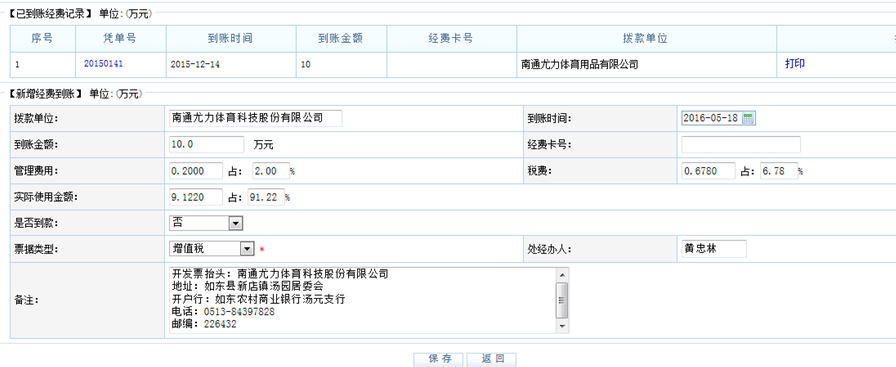
Task: Focus the 拨款单位 input field
Action: click(x=255, y=118)
